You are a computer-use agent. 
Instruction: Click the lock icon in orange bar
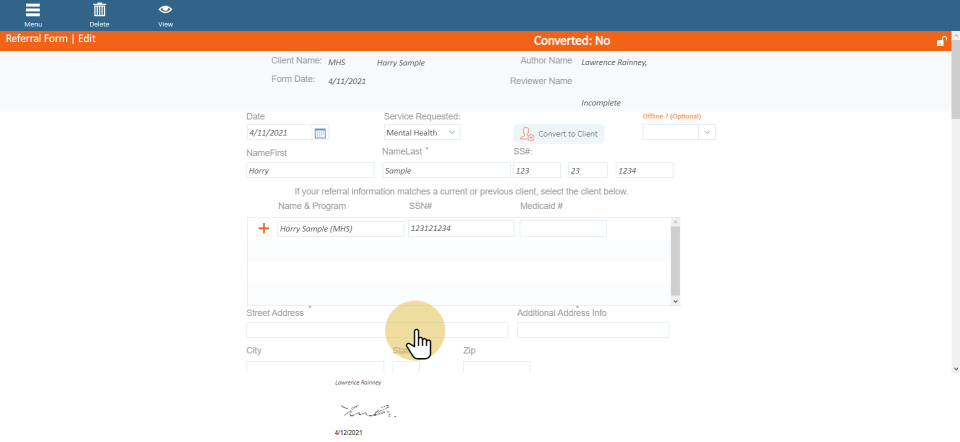click(x=940, y=41)
